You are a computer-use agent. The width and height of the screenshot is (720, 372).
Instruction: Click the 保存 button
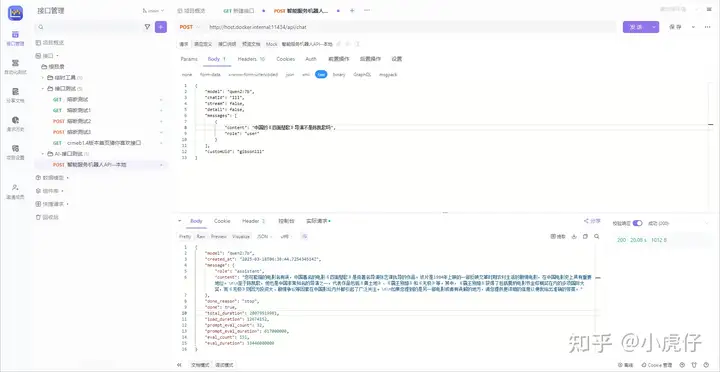pos(675,27)
